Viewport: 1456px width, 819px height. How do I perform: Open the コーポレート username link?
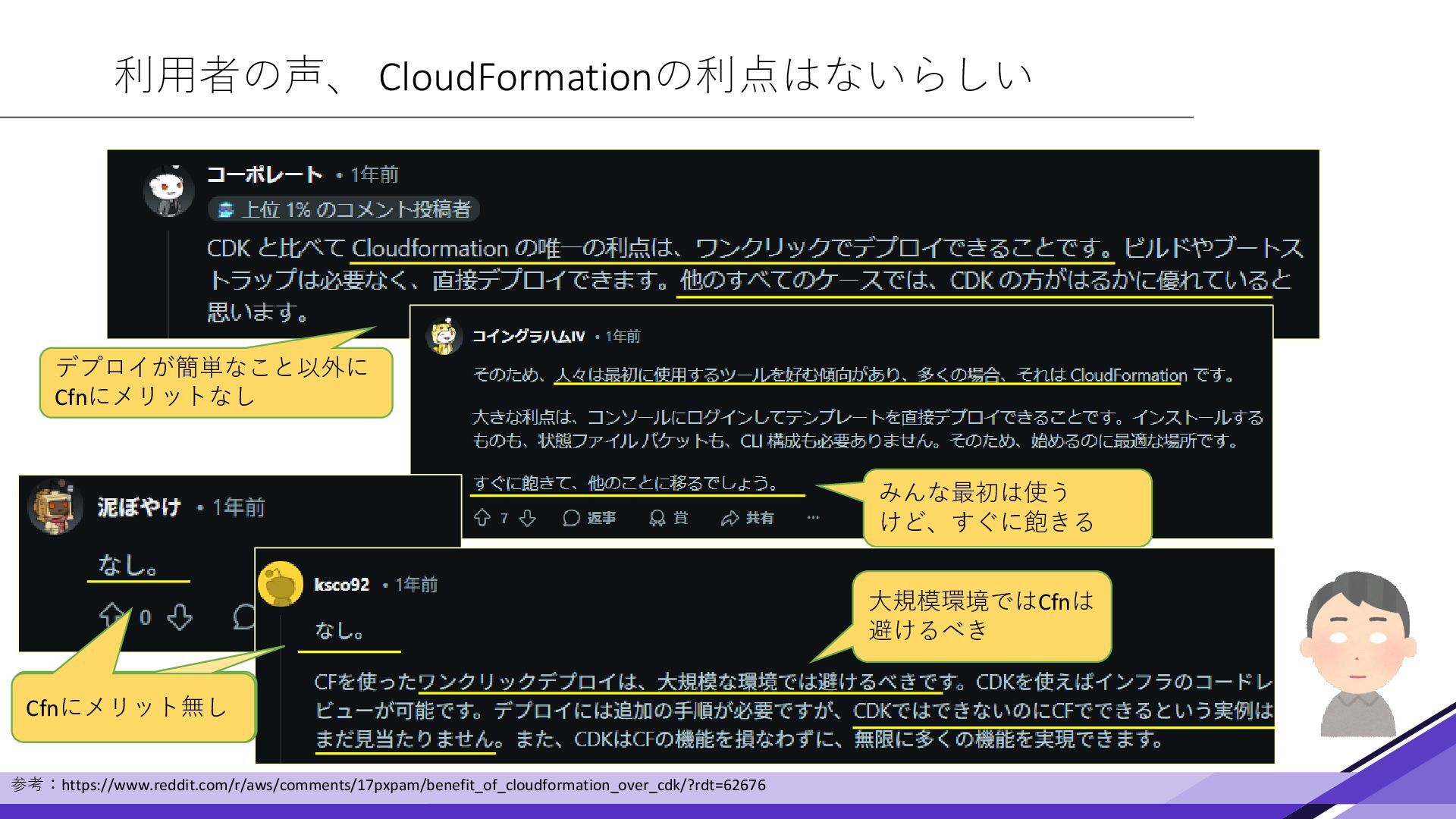coord(265,175)
